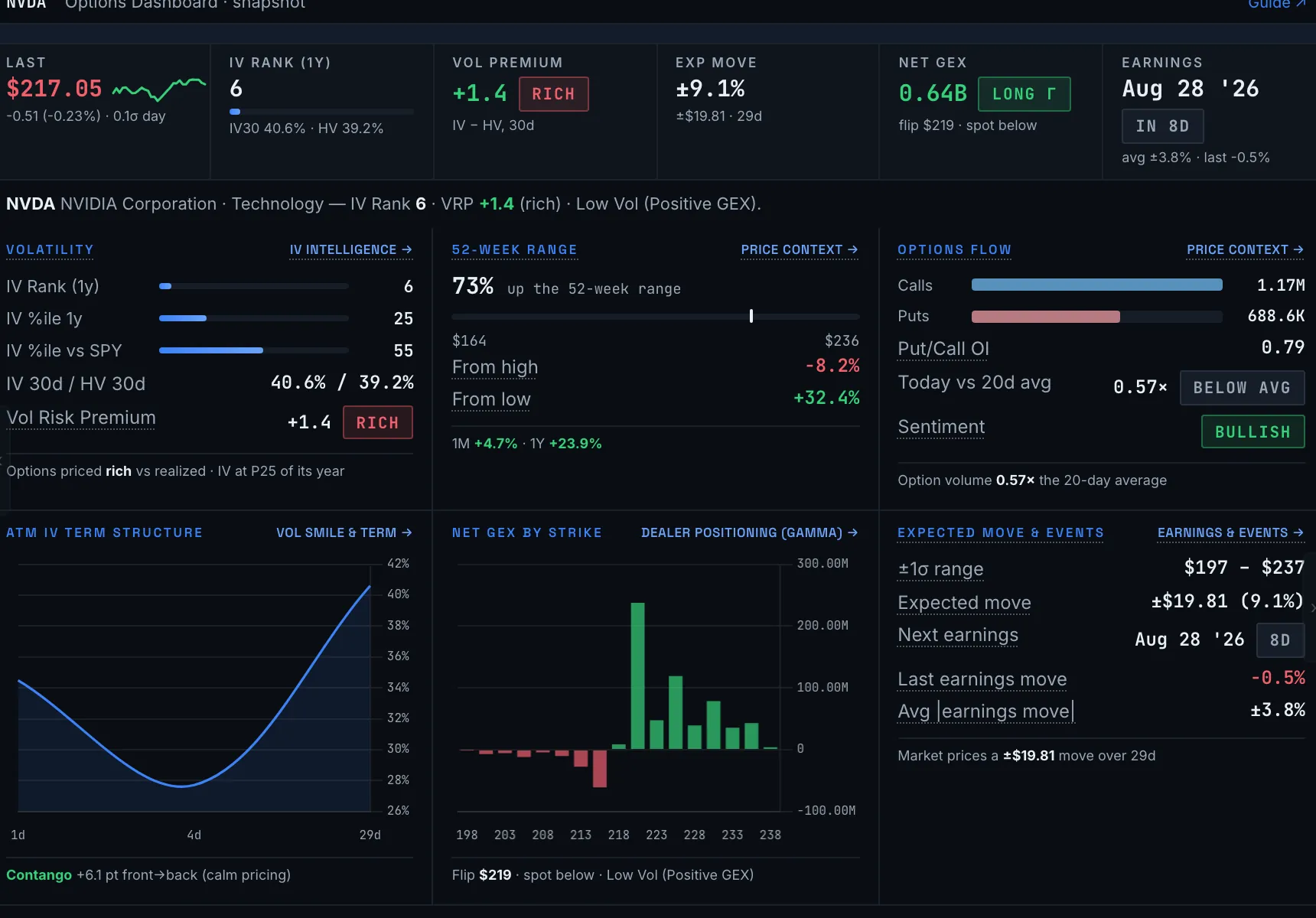This screenshot has height=918, width=1316.
Task: Click the RICH badge in the Vol Premium card
Action: pos(553,94)
